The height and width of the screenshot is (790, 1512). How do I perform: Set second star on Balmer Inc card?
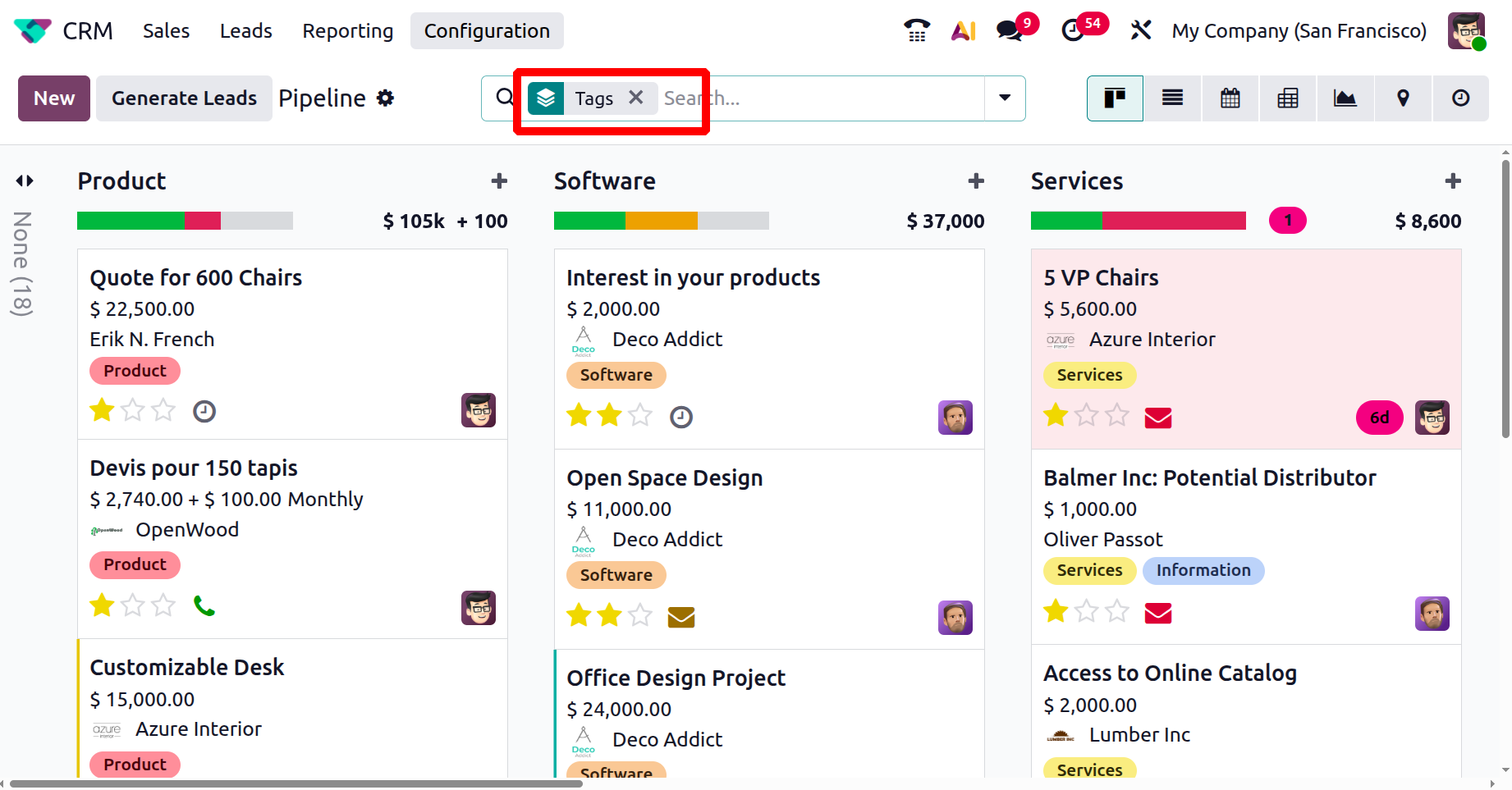pyautogui.click(x=1086, y=612)
